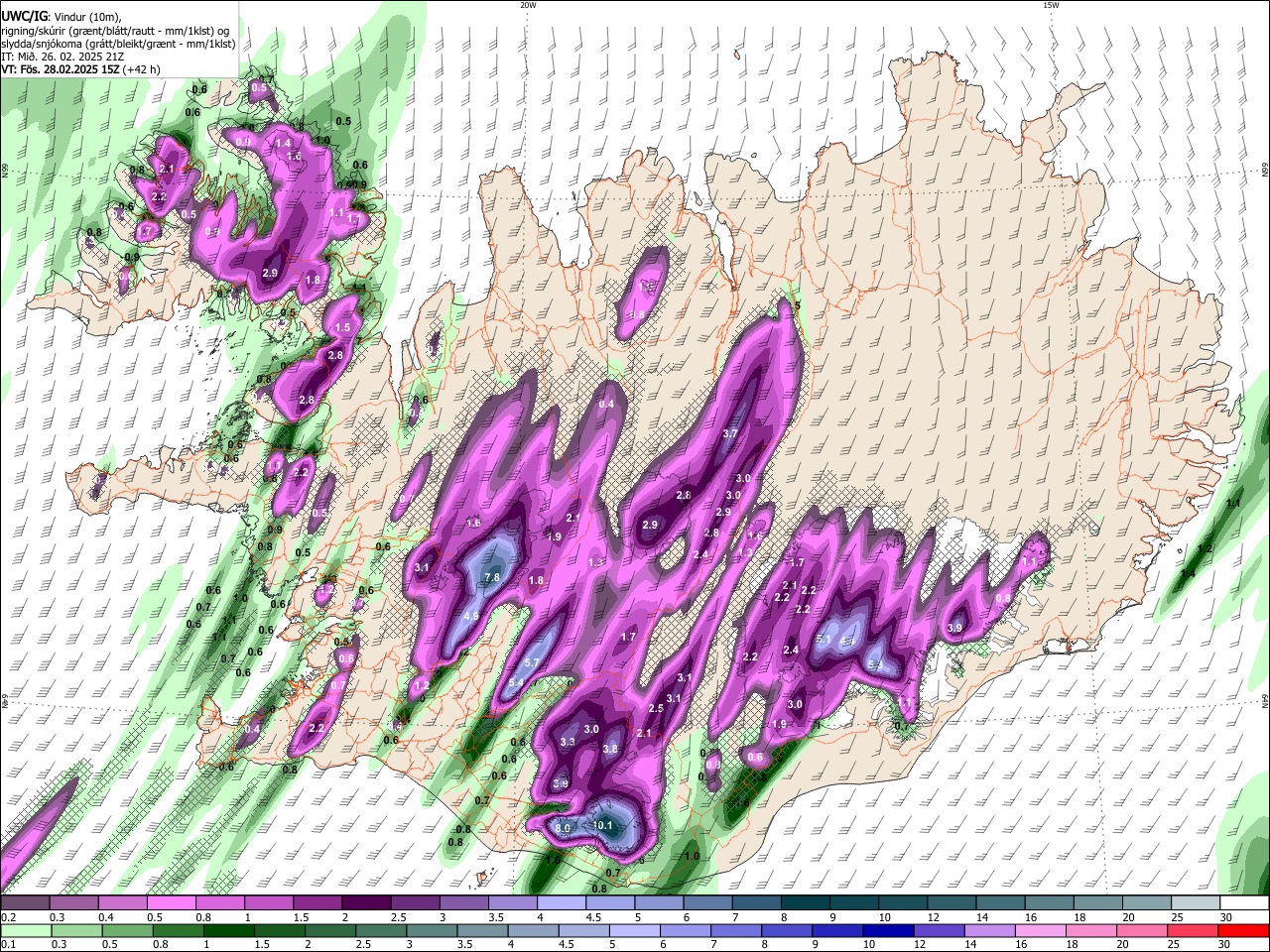Select the dark mauve 0.2 snow legend swatch
This screenshot has width=1270, height=952.
(x=25, y=902)
